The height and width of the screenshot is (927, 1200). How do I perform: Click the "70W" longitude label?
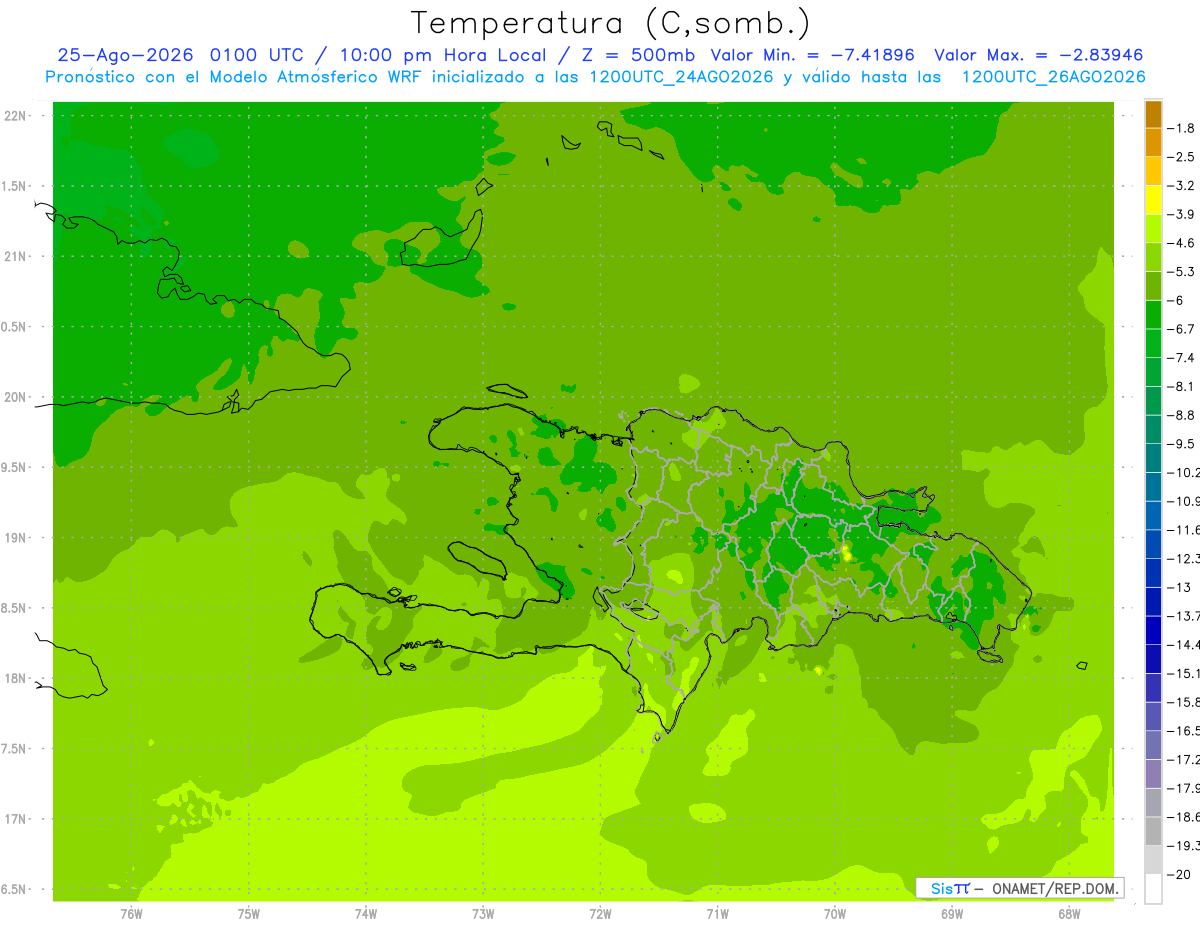[835, 914]
